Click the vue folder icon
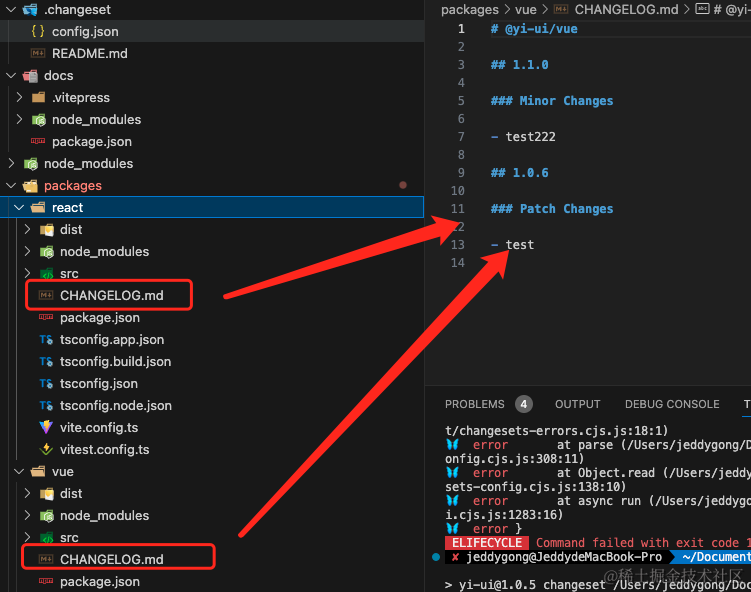Screen dimensions: 751x592 click(38, 471)
